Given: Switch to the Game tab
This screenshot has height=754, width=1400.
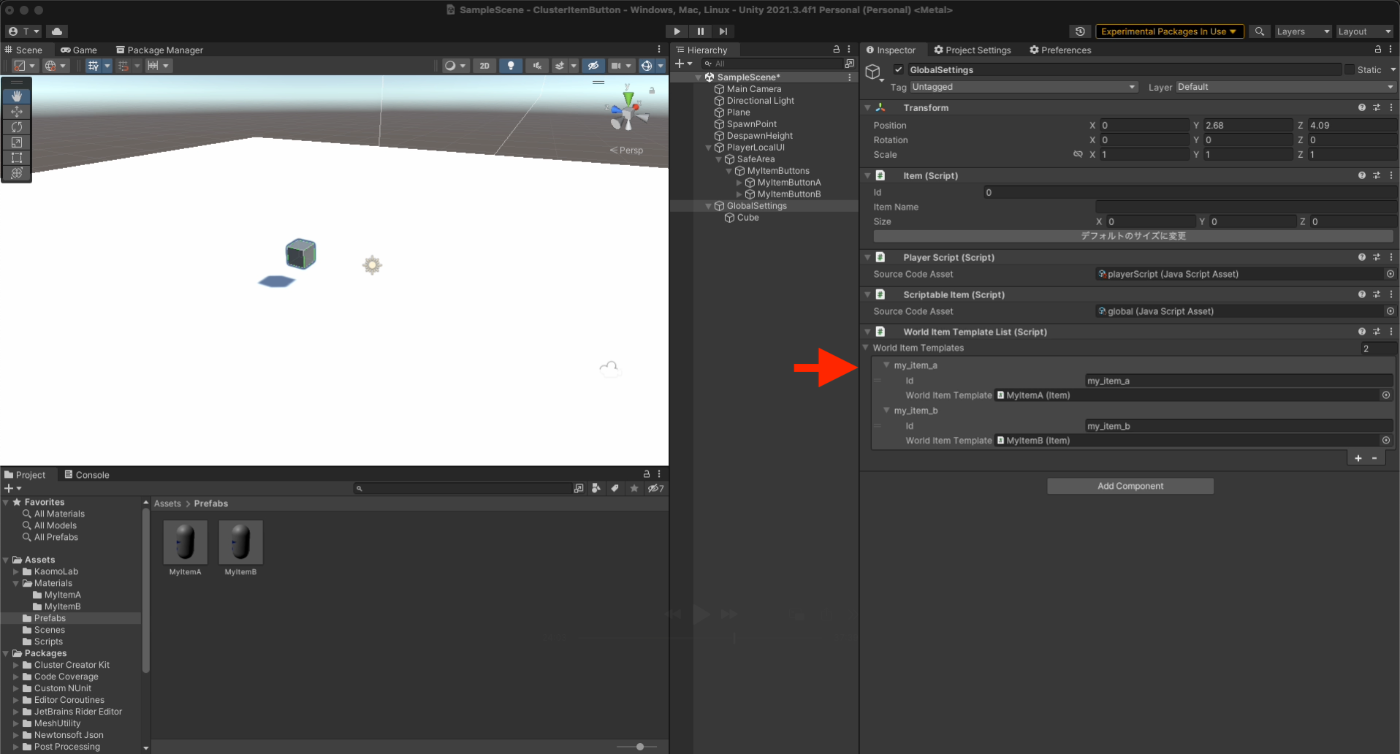Looking at the screenshot, I should coord(78,50).
